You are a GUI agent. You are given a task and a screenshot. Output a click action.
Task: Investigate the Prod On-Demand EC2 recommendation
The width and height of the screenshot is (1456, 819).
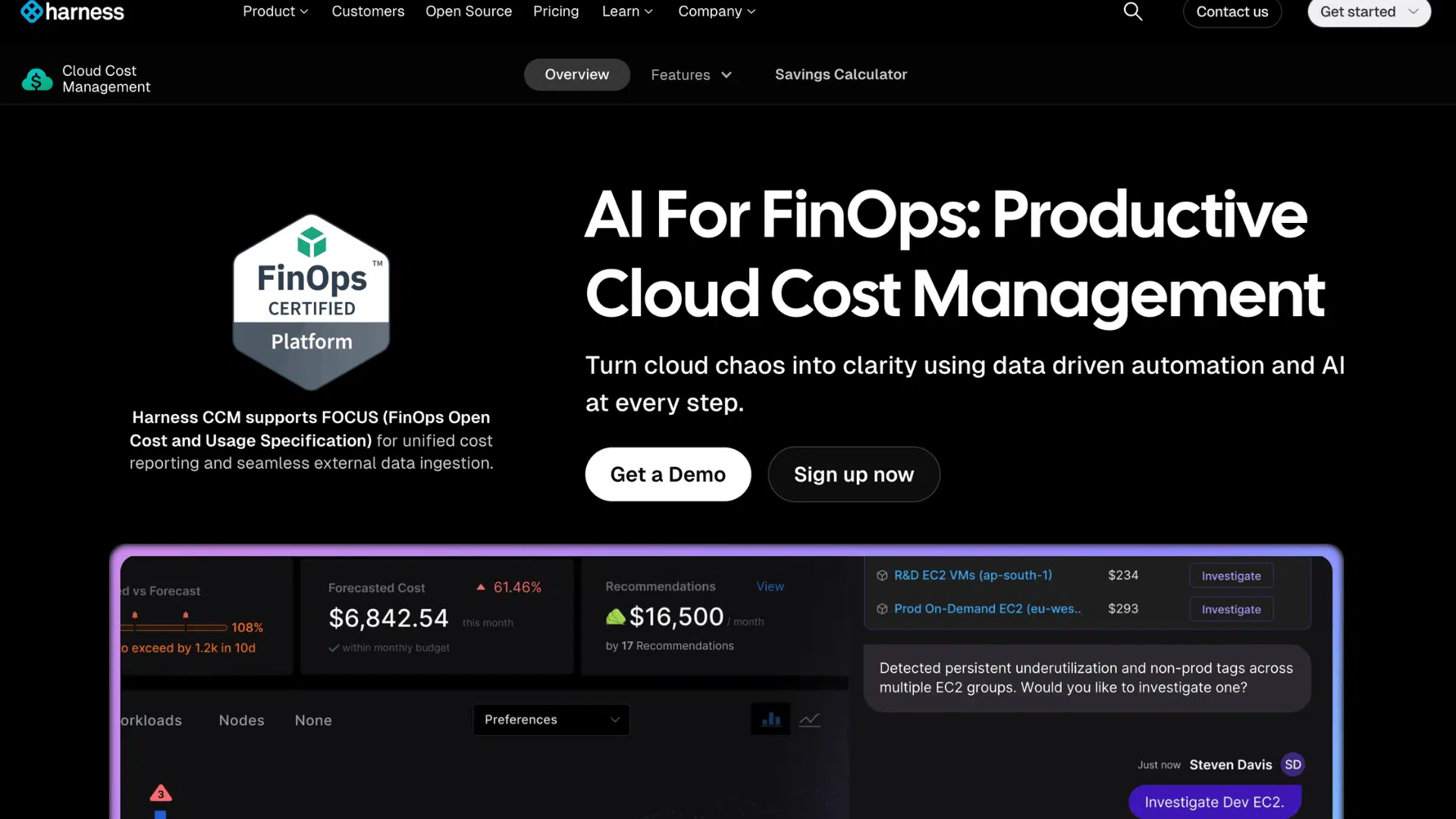(x=1230, y=609)
